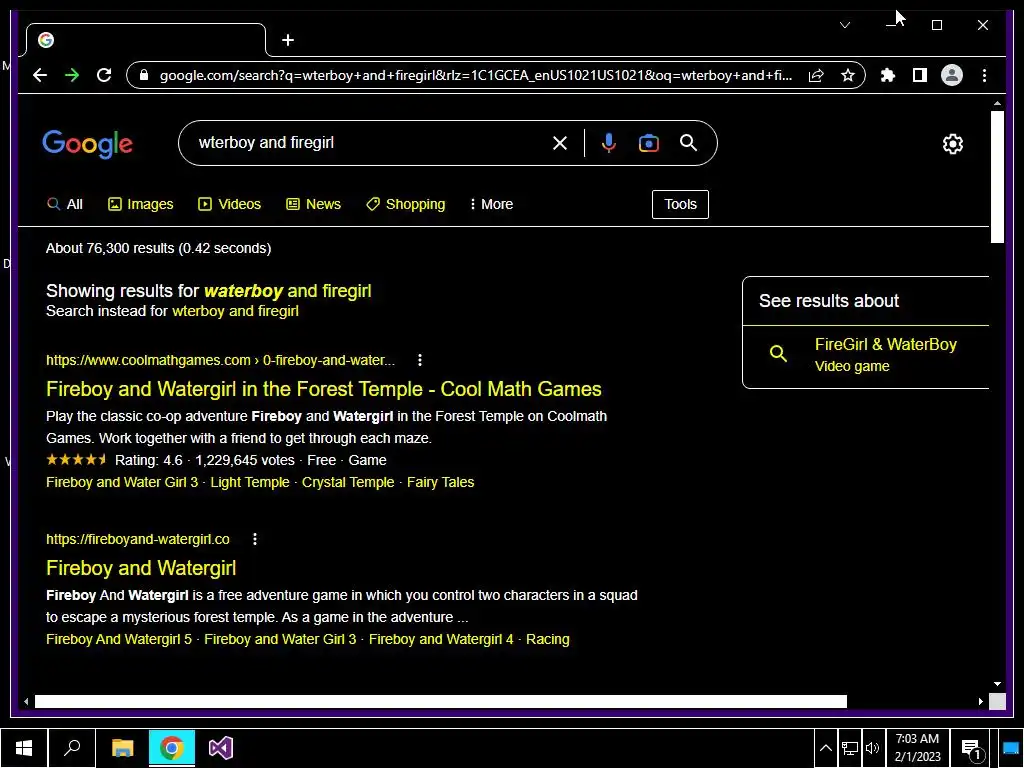
Task: Open the Chrome profile avatar
Action: (952, 75)
